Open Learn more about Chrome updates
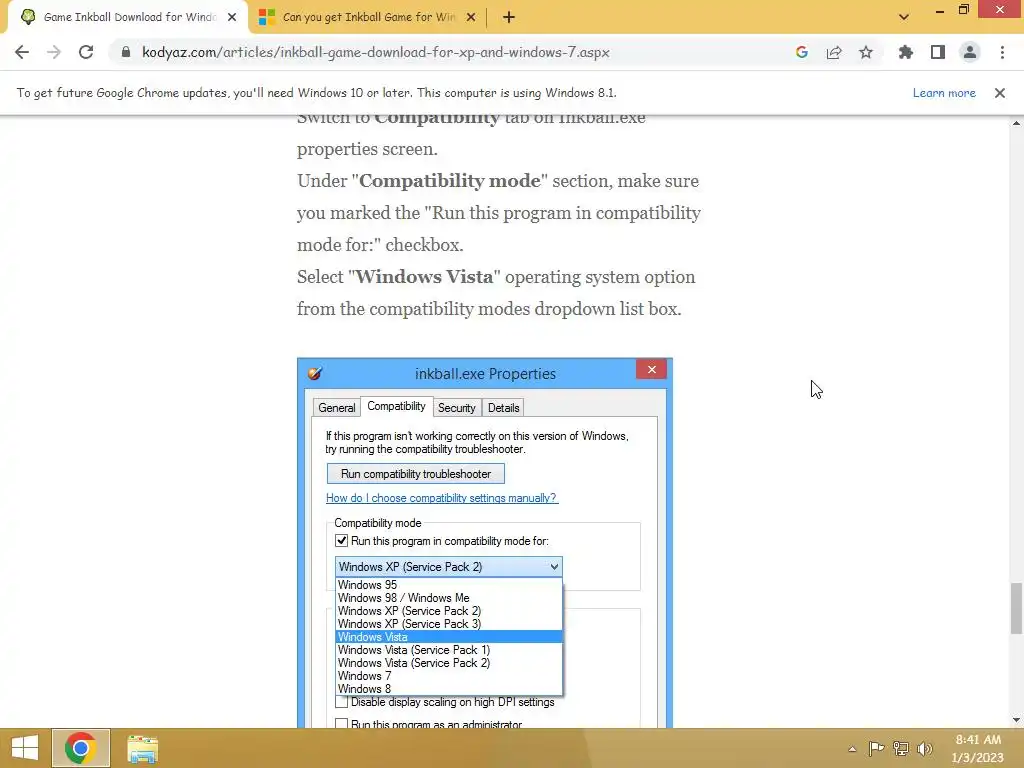 pyautogui.click(x=944, y=93)
